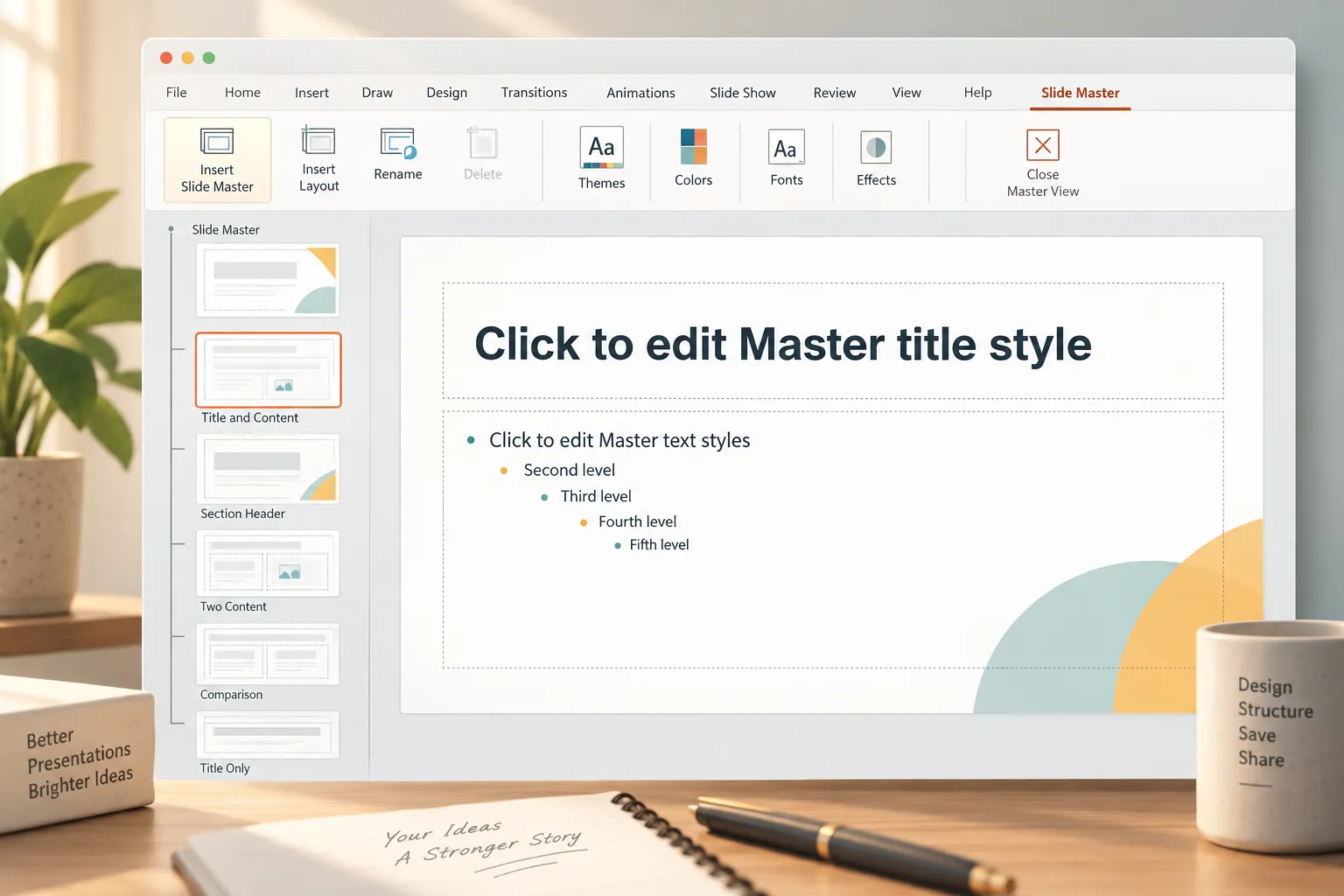Click the 'Two Content' label text
The height and width of the screenshot is (896, 1344).
pos(233,606)
